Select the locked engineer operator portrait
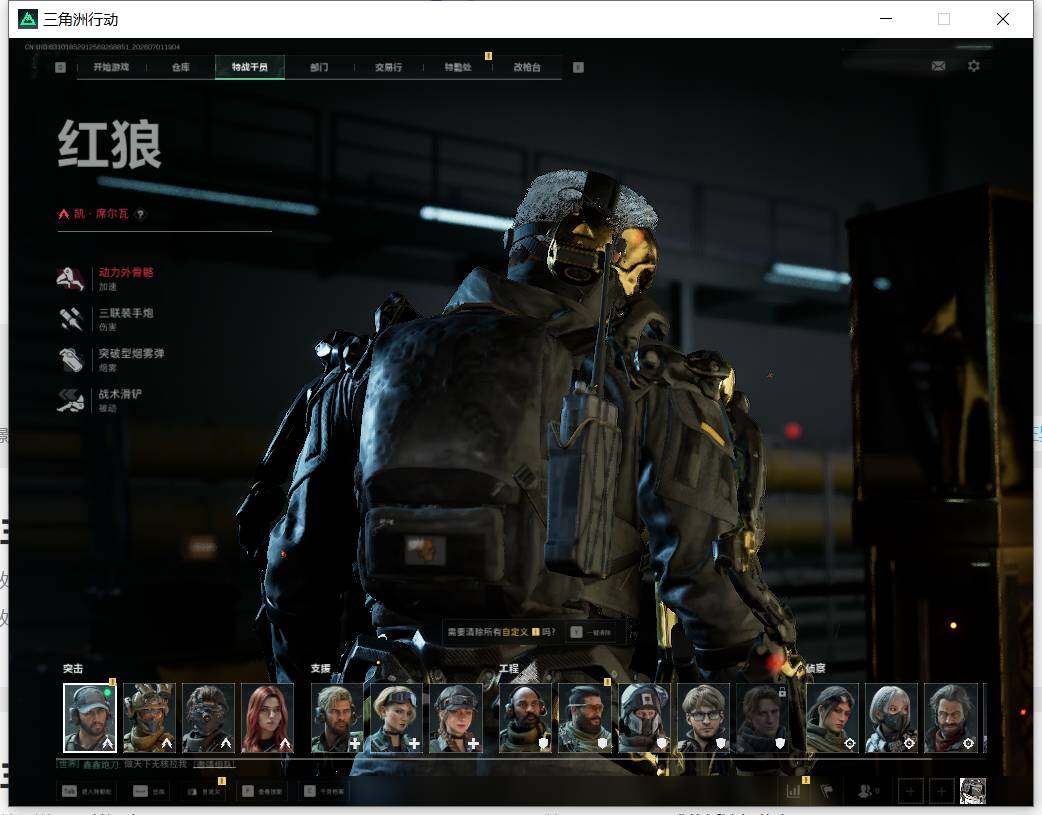 763,718
